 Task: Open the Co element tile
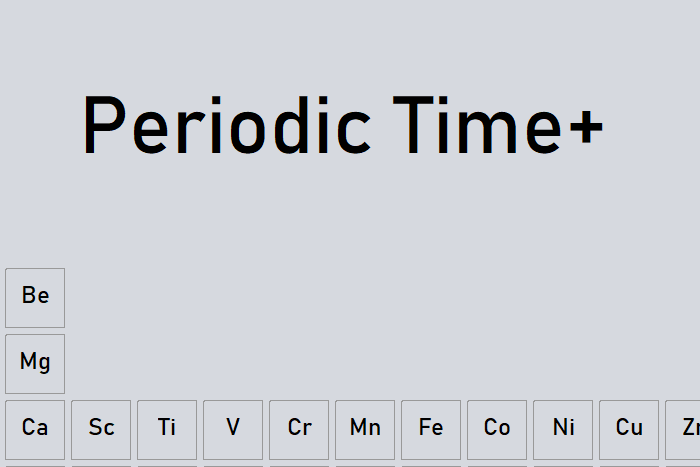[x=497, y=429]
